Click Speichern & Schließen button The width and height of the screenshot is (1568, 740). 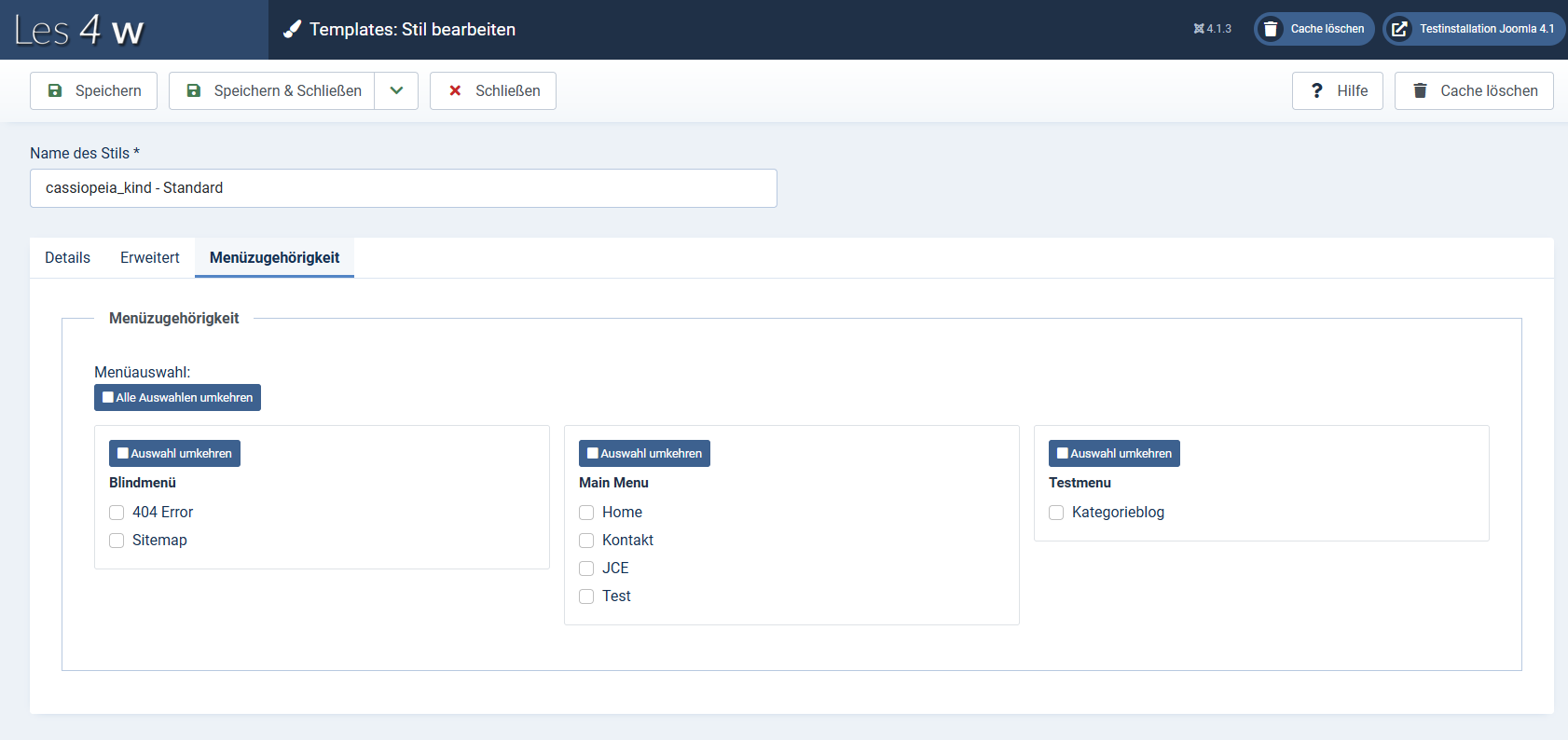272,90
